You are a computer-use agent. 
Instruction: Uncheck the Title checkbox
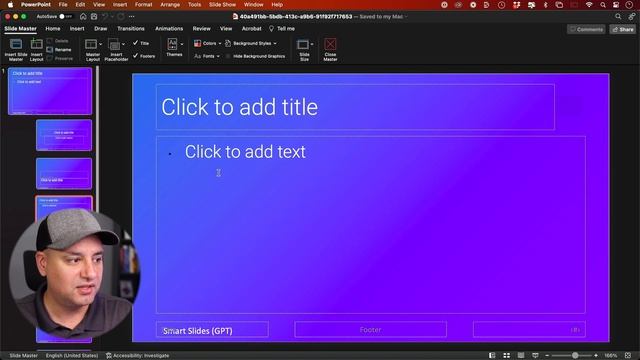(136, 43)
